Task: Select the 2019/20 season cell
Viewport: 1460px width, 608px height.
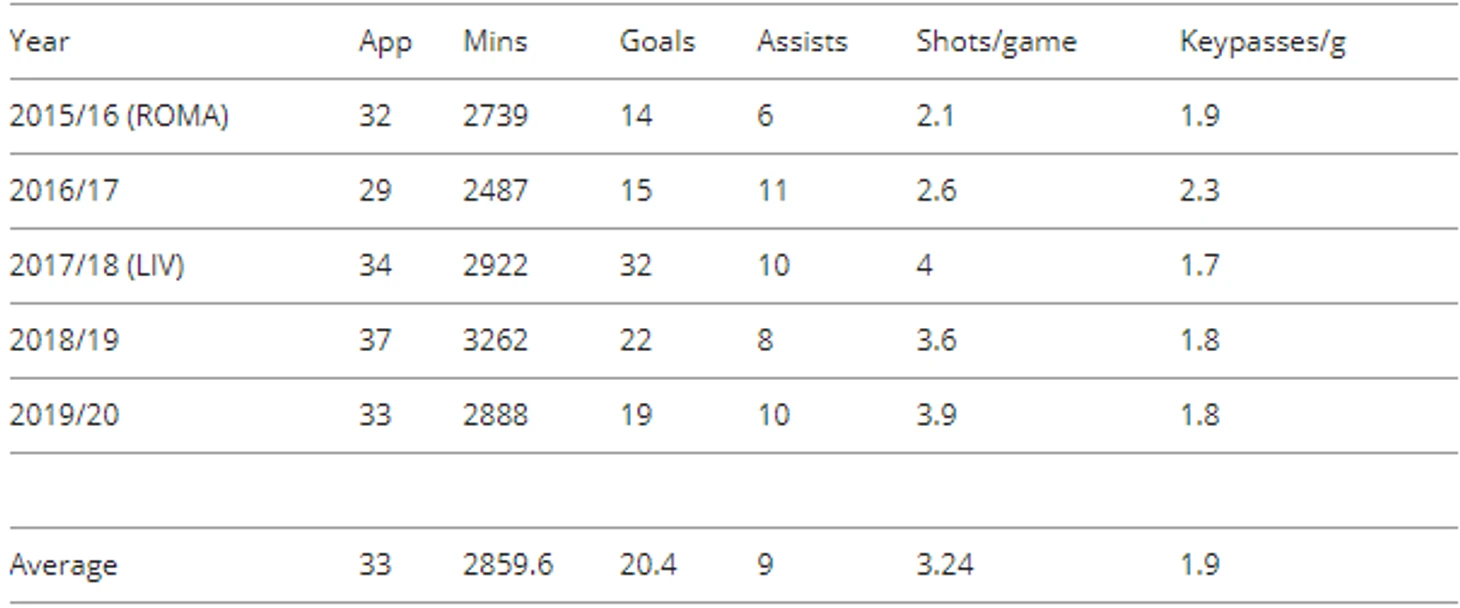Action: tap(64, 415)
